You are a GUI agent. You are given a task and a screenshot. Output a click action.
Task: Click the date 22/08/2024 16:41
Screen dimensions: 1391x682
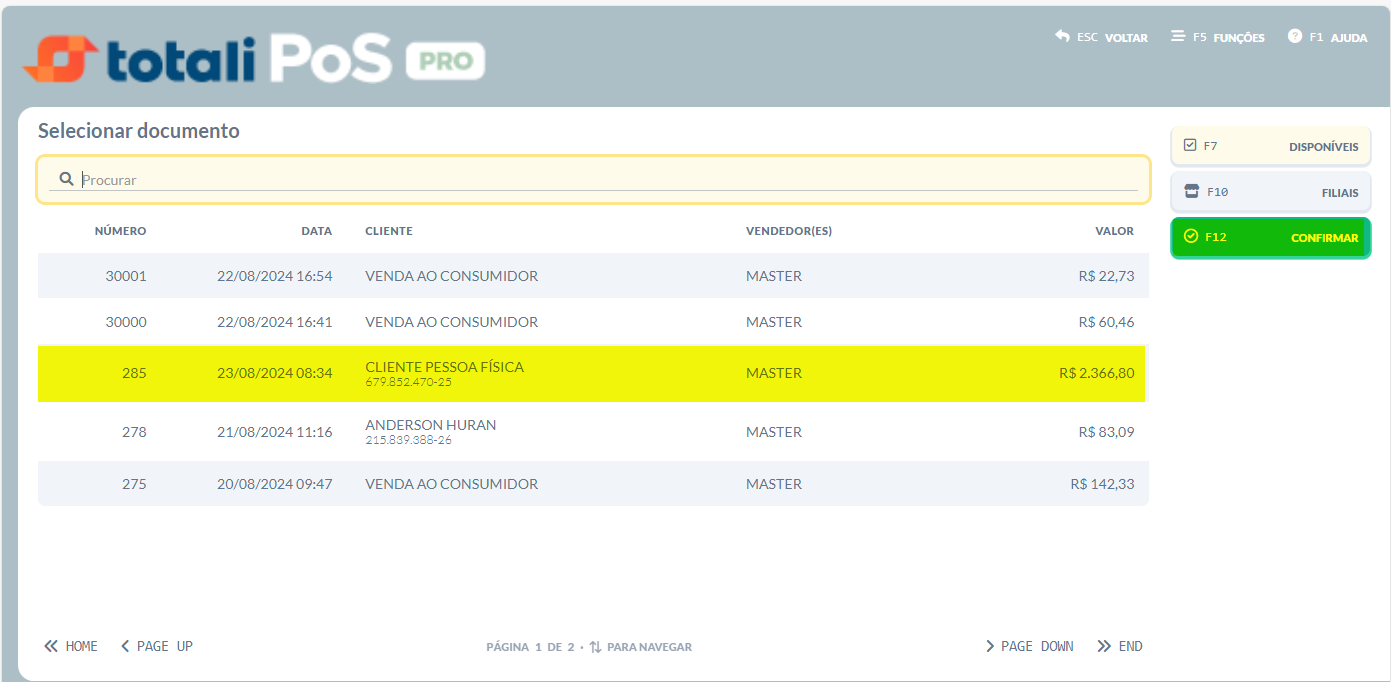pyautogui.click(x=275, y=322)
